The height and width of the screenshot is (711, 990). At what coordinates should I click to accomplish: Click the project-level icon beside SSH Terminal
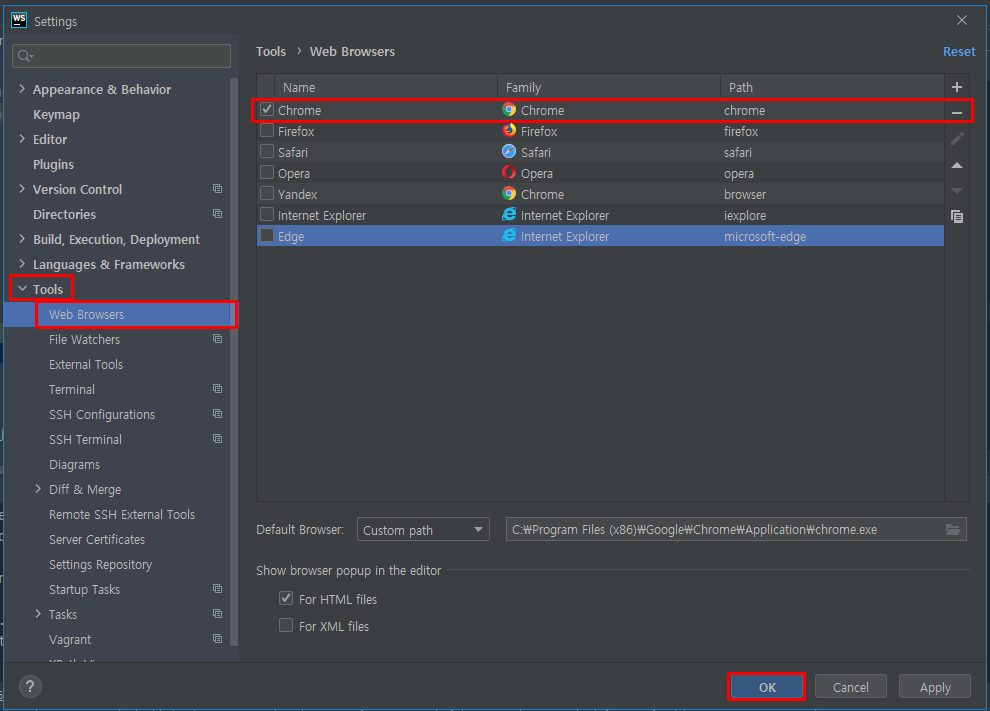coord(217,438)
